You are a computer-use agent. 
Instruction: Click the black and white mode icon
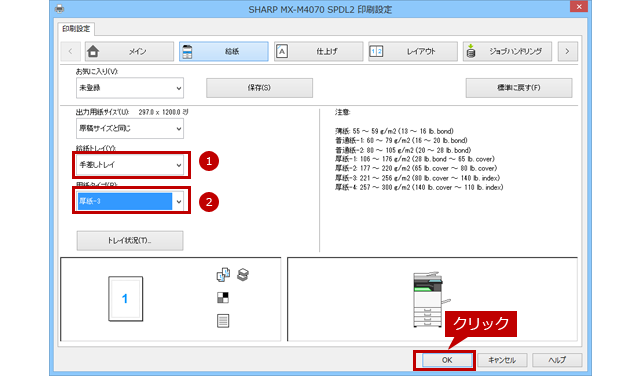(x=223, y=298)
